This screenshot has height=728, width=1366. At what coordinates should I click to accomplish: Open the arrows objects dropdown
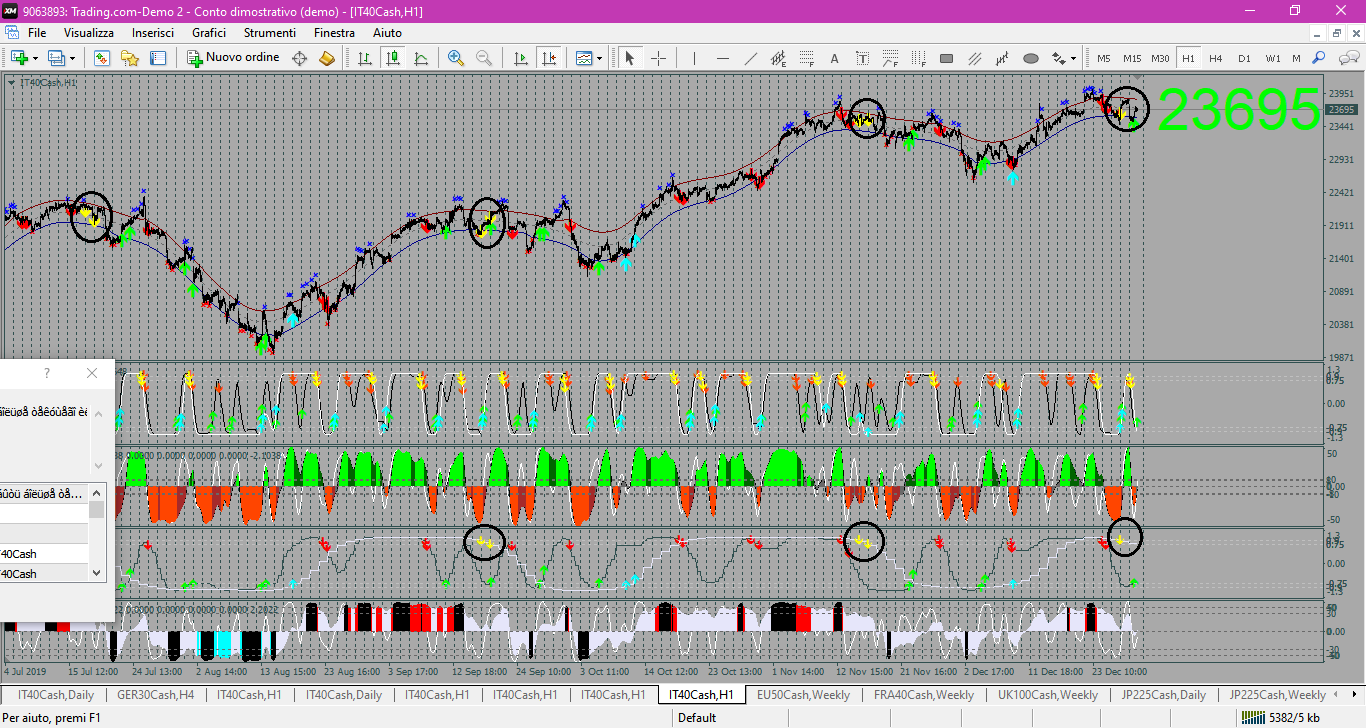[1064, 58]
